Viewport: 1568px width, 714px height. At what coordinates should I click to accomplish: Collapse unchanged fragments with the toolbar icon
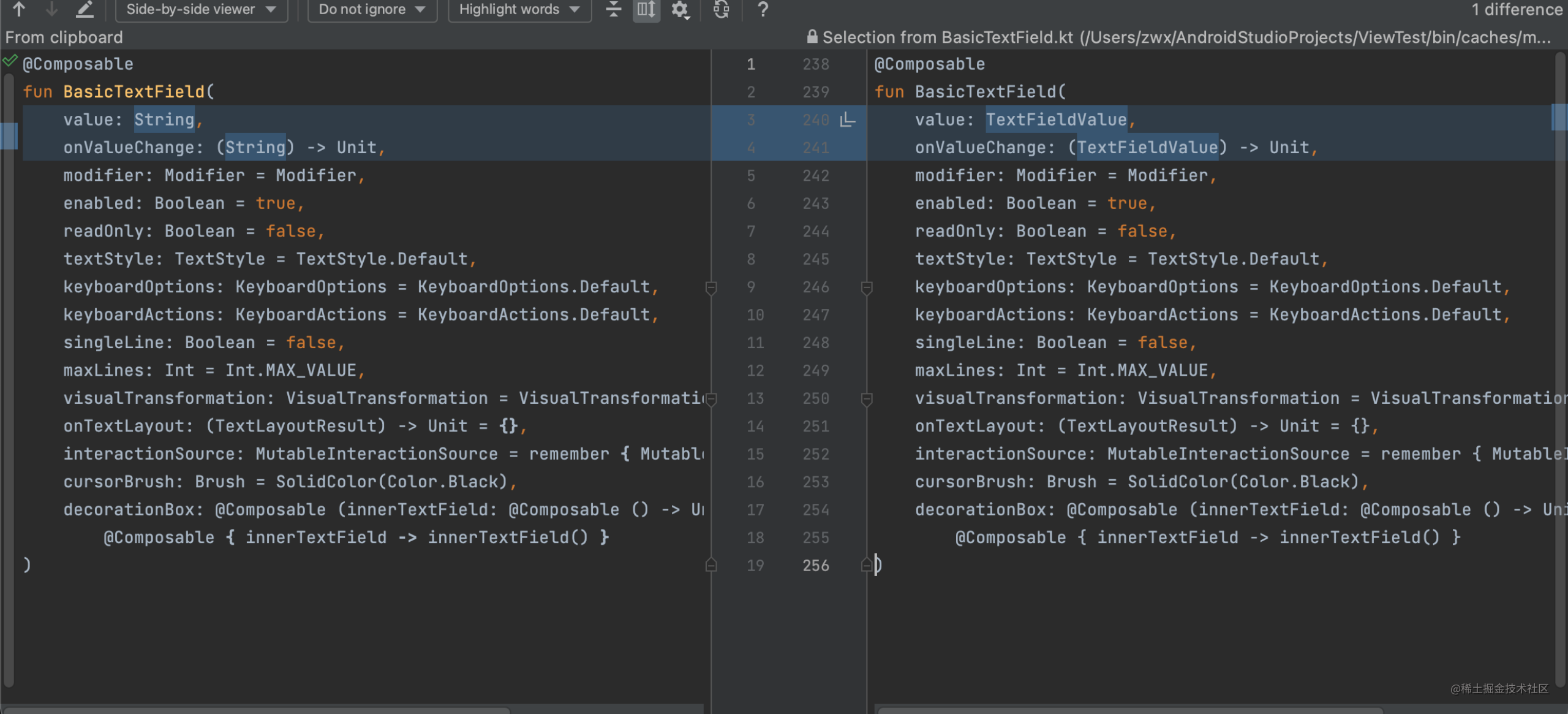(x=613, y=9)
